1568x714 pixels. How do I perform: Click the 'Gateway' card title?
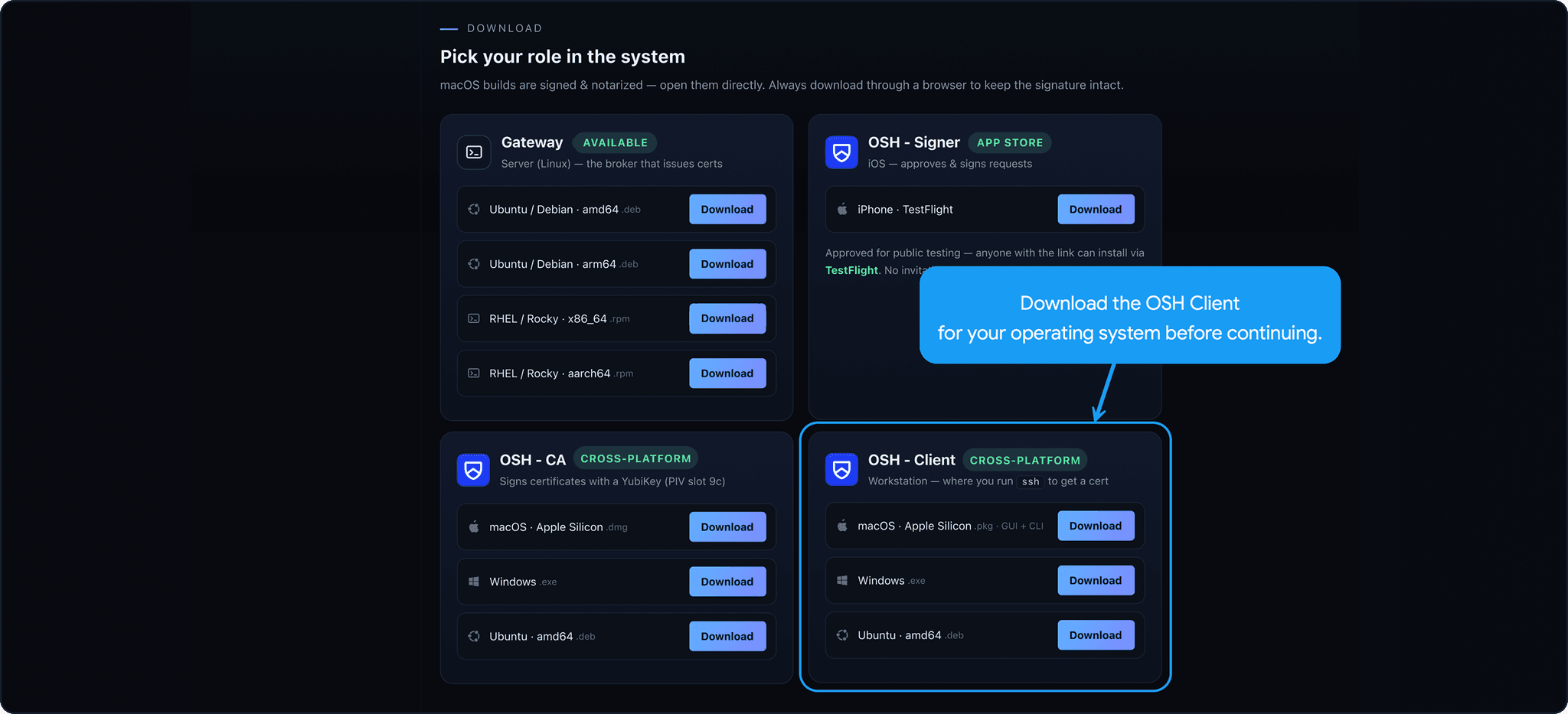tap(532, 142)
